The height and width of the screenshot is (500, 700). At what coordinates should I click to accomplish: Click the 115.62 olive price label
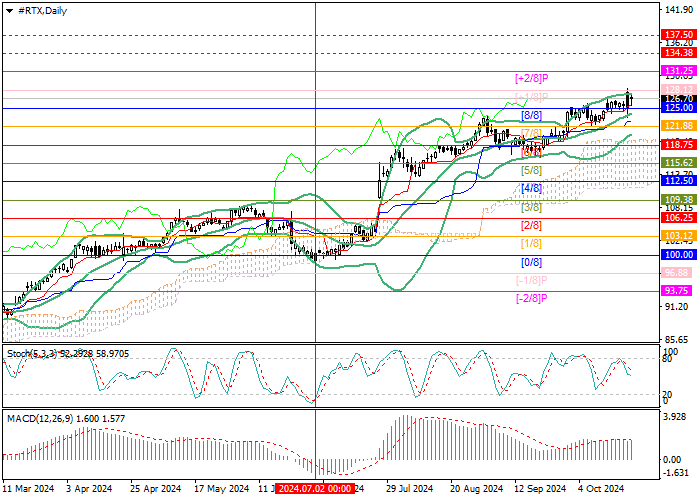(x=678, y=163)
